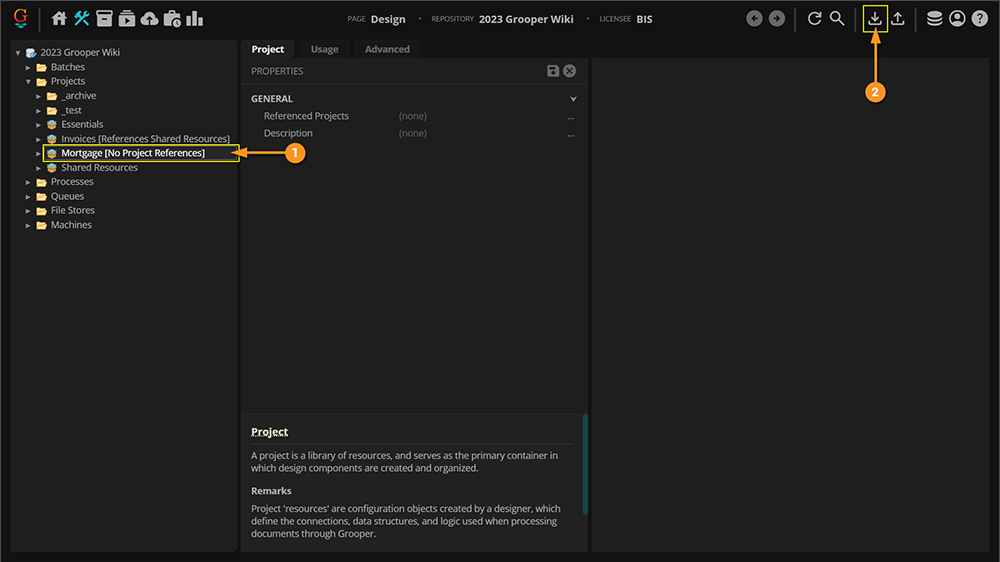
Task: Select the Shared Resources project
Action: tap(99, 168)
